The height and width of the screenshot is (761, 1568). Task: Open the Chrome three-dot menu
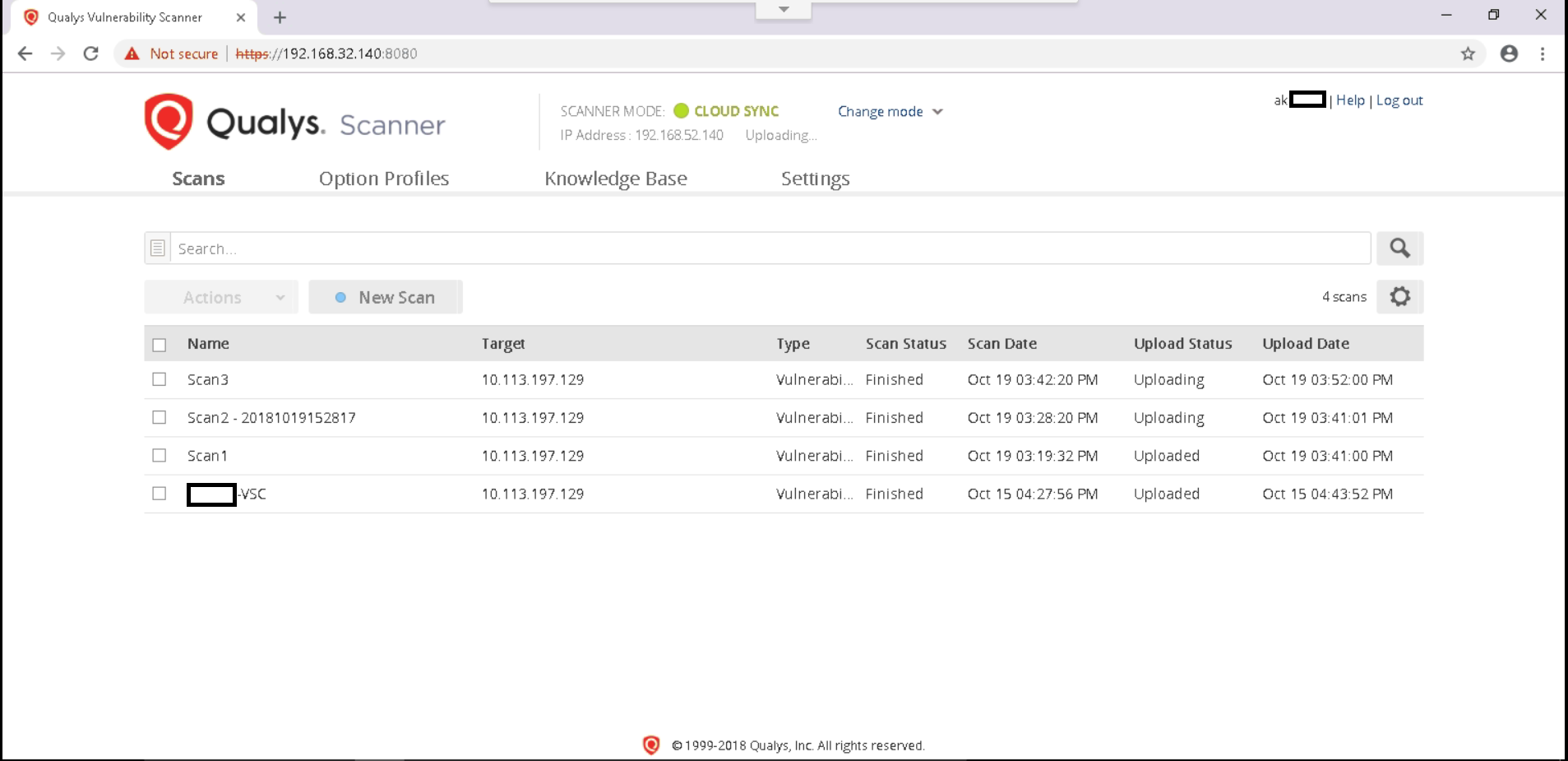1543,53
